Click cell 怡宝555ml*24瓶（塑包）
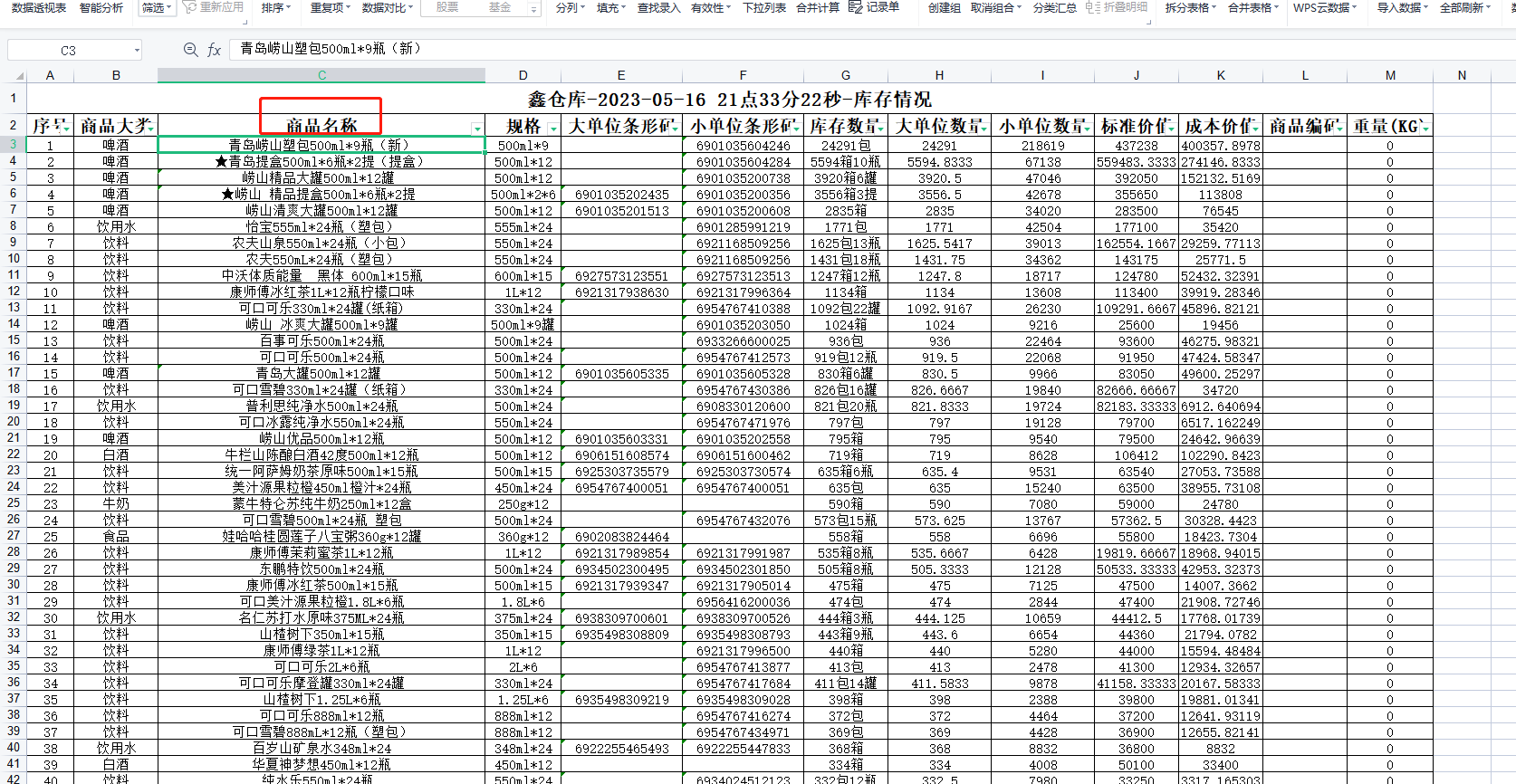This screenshot has width=1516, height=784. 321,226
